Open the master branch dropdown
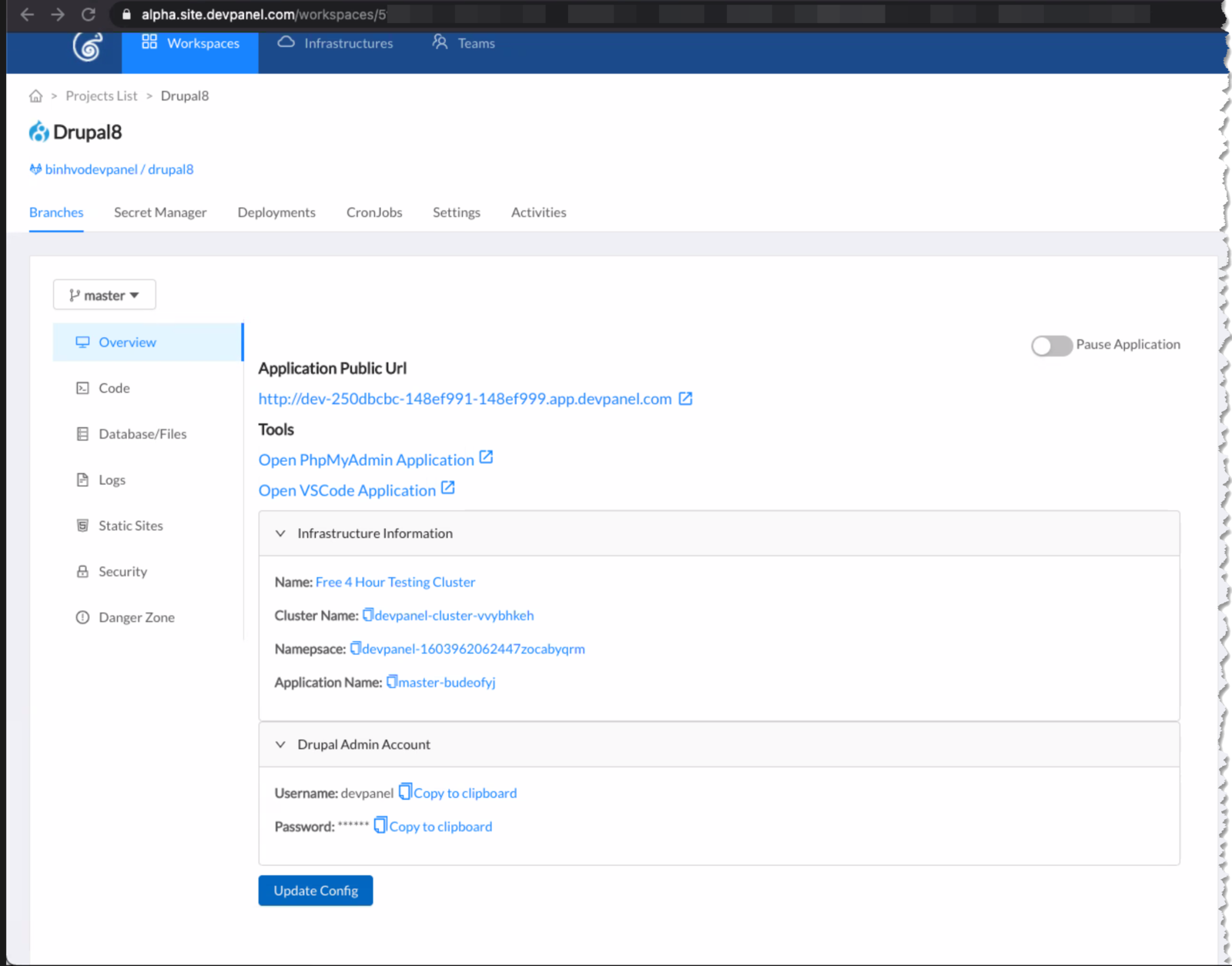 coord(105,296)
